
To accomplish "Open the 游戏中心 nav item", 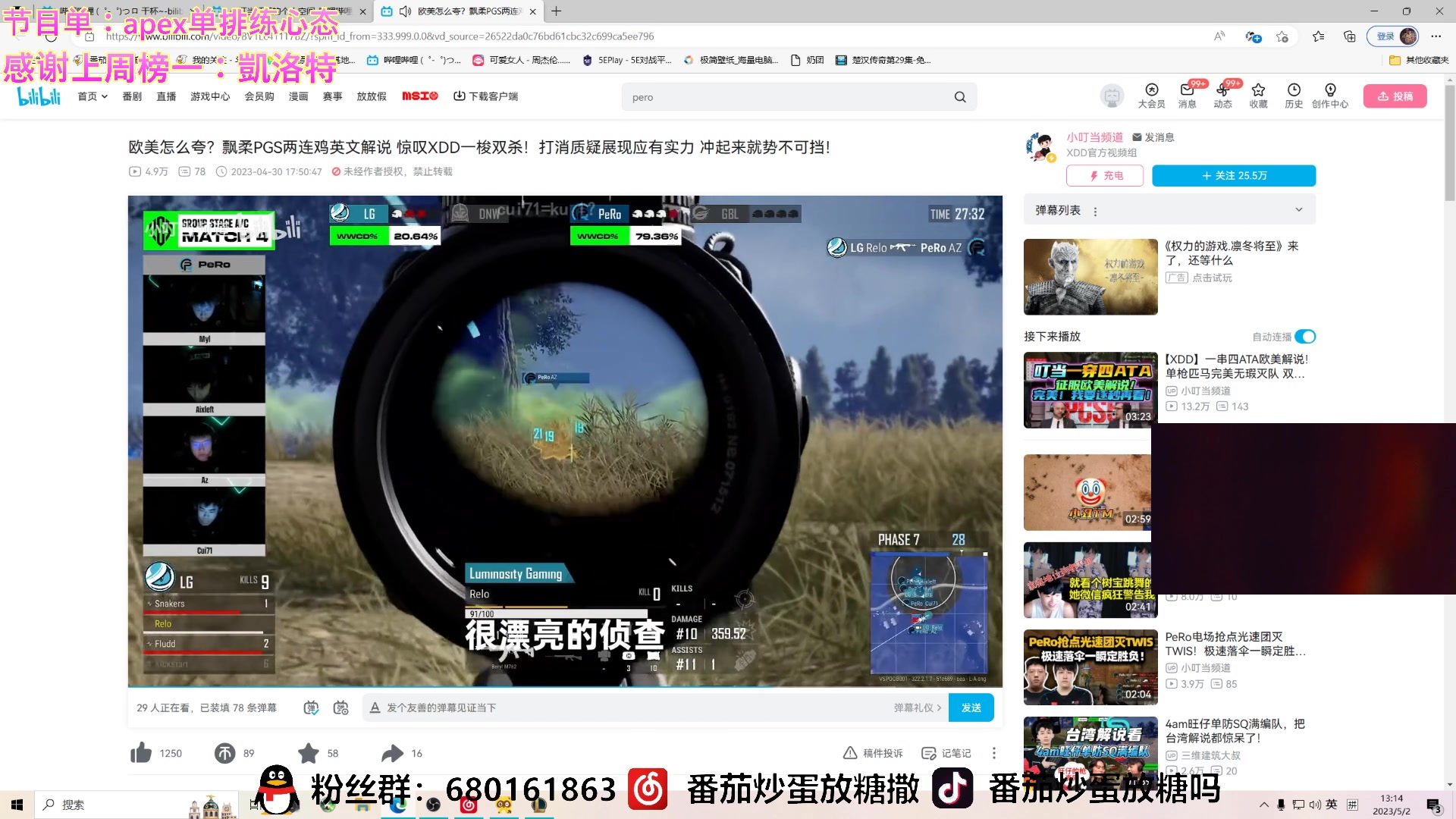I will point(210,96).
